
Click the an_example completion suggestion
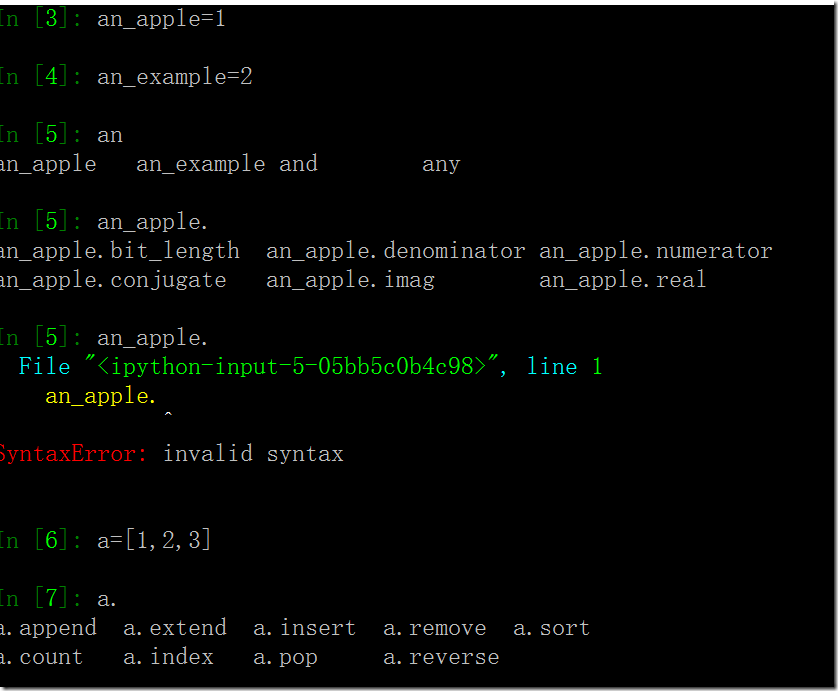(x=200, y=164)
